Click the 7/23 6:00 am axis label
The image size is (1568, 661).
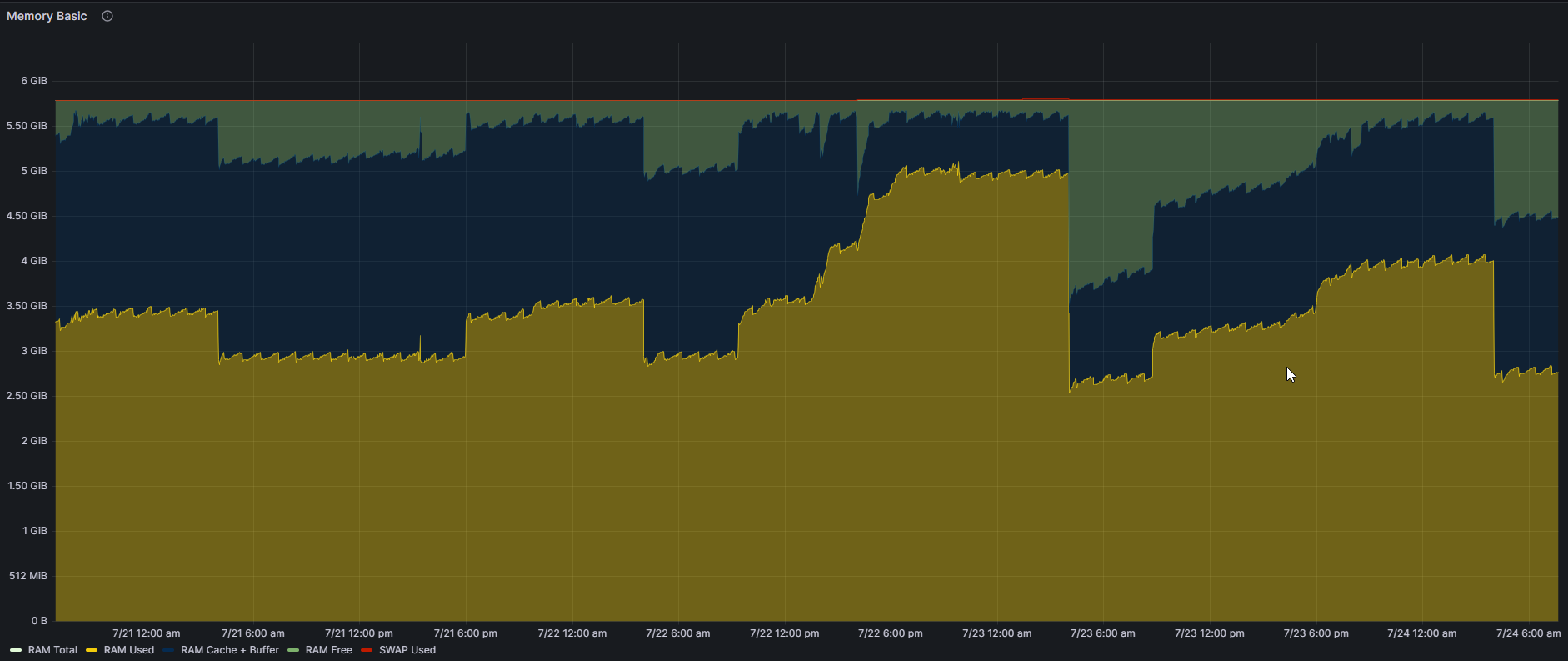[x=1103, y=633]
